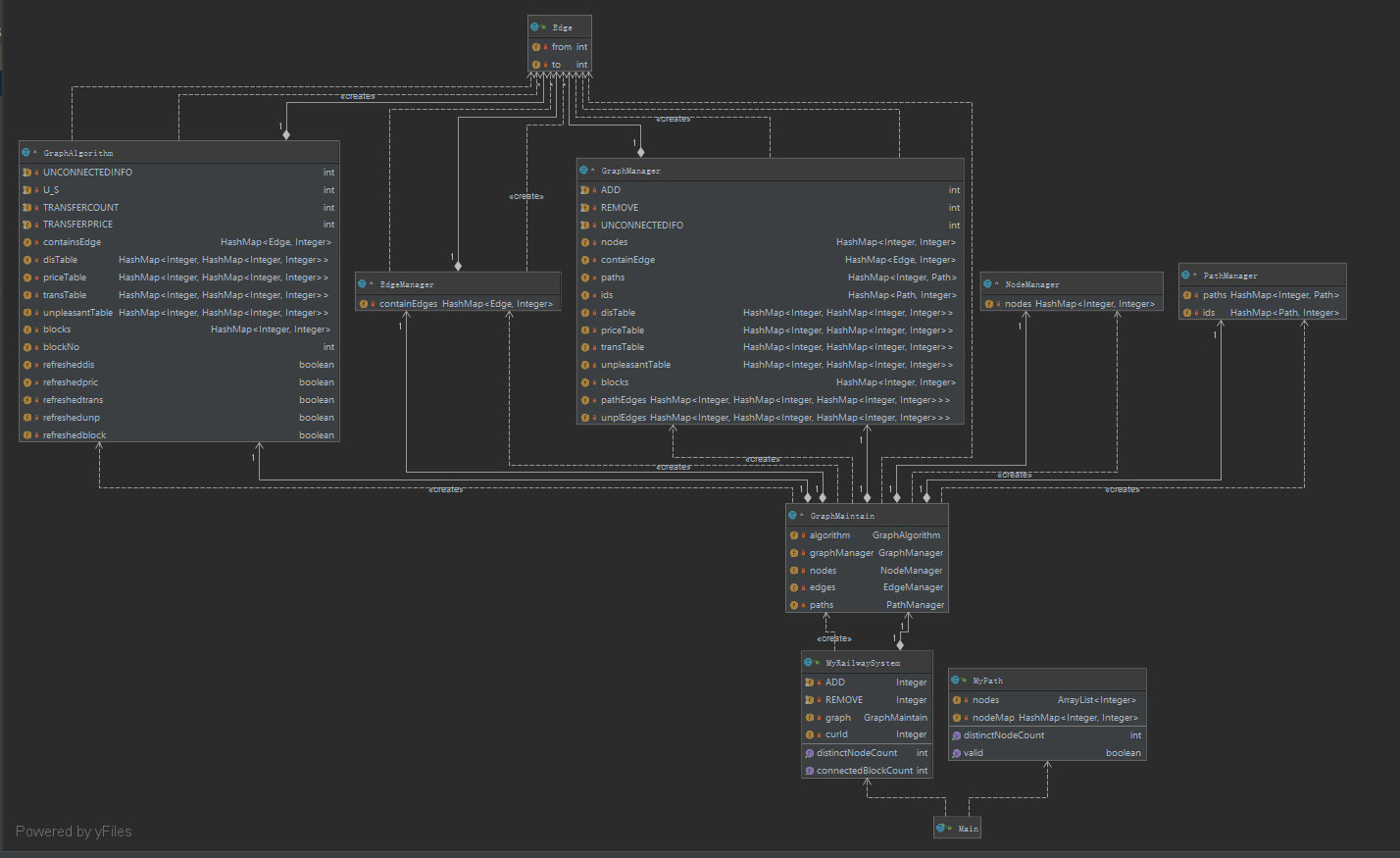1400x858 pixels.
Task: Click the field icon beside TRANSFERPRICE
Action: [27, 225]
